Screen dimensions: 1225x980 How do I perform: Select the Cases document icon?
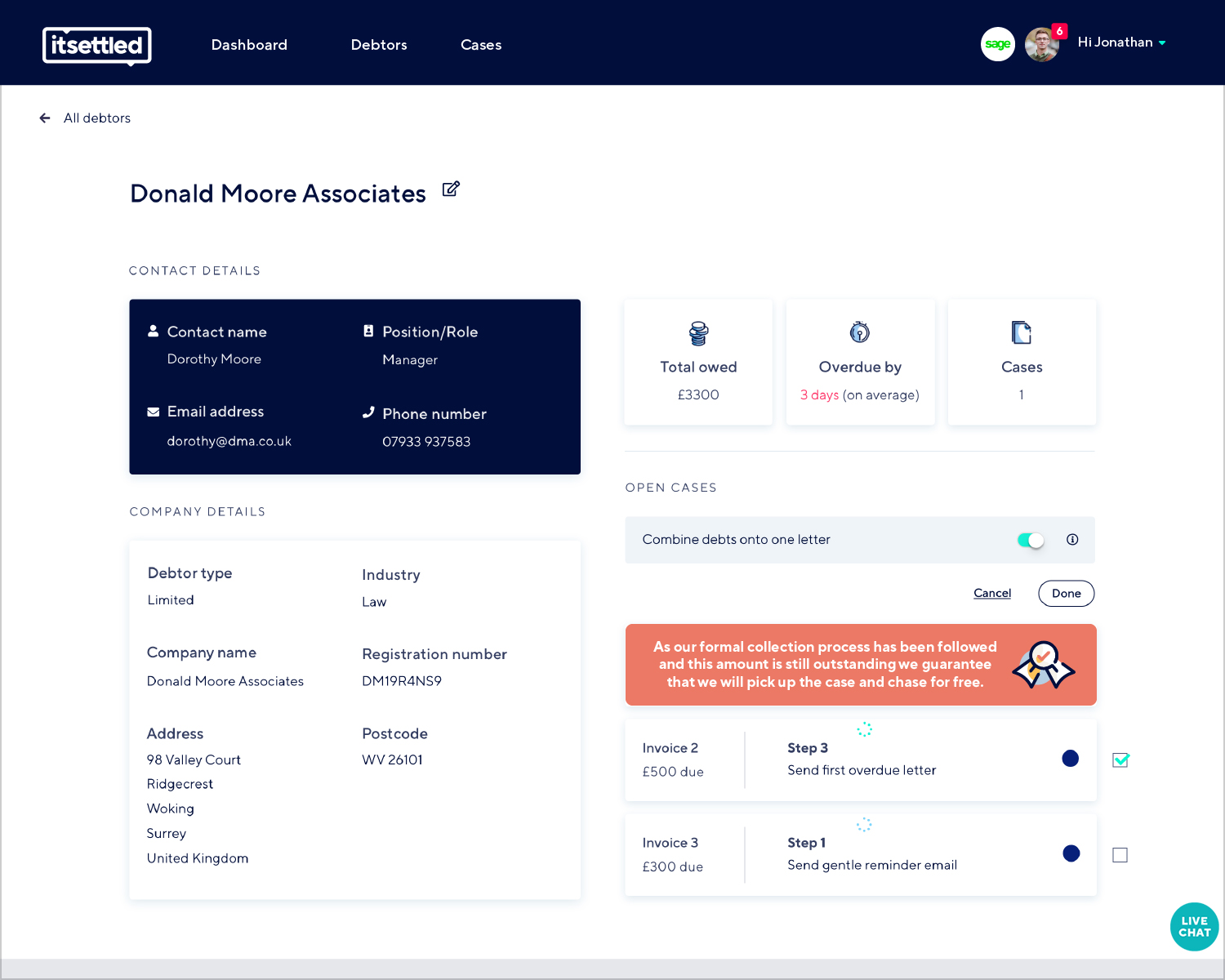click(x=1022, y=332)
